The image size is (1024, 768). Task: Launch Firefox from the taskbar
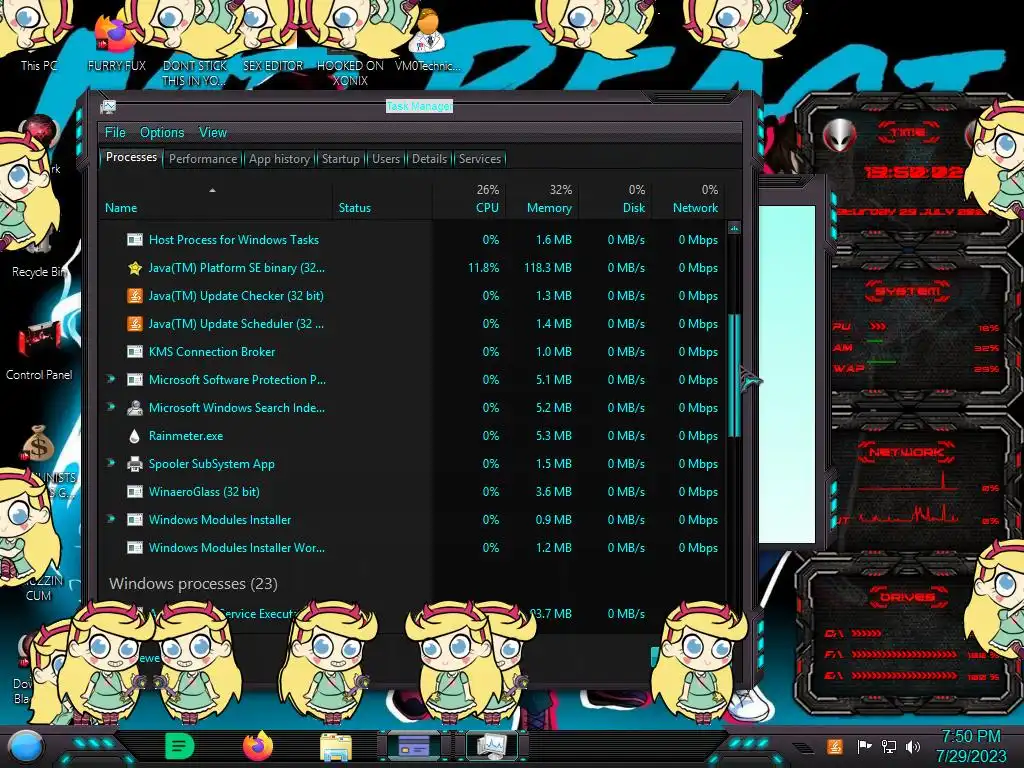258,746
